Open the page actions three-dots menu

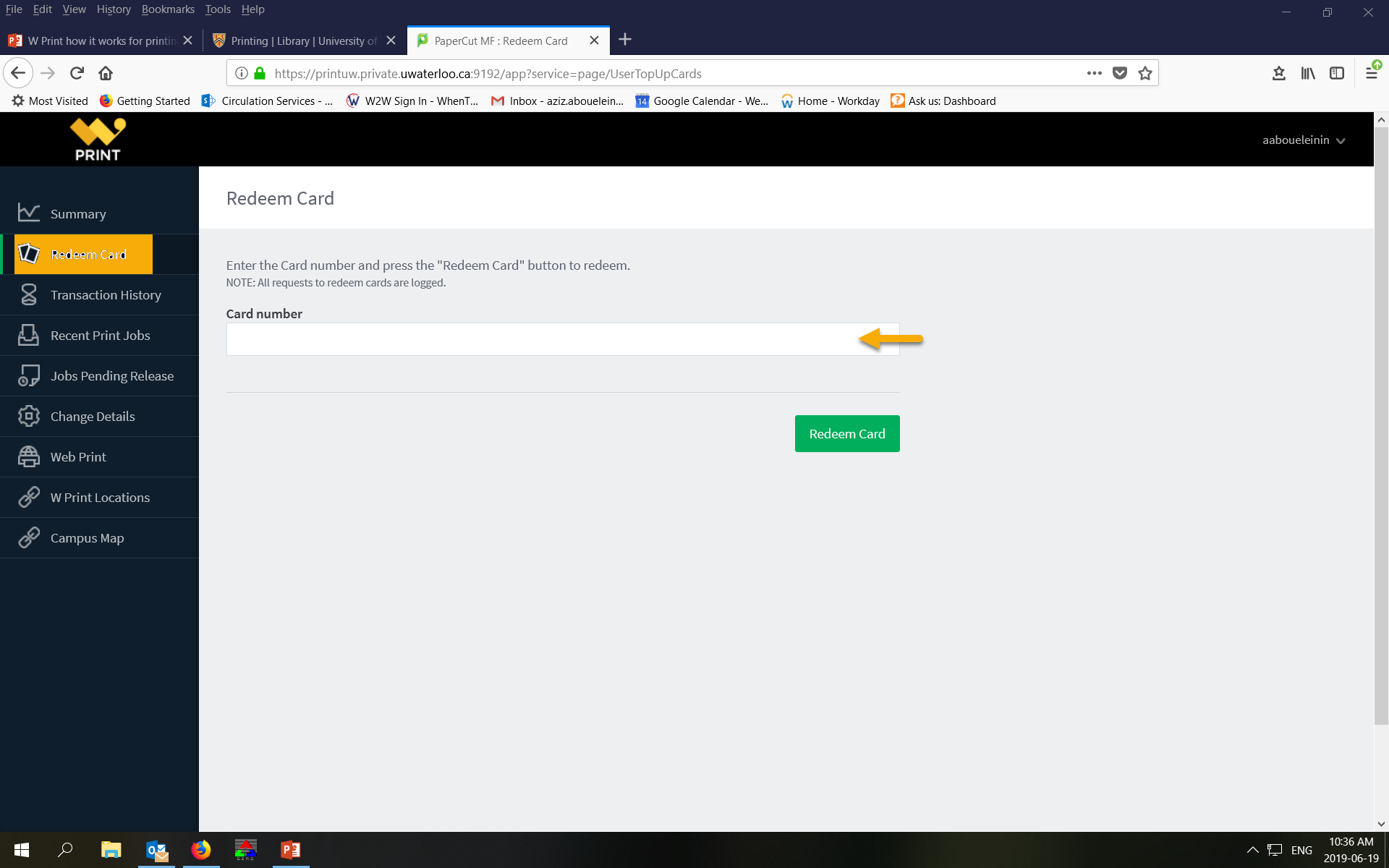pos(1094,73)
